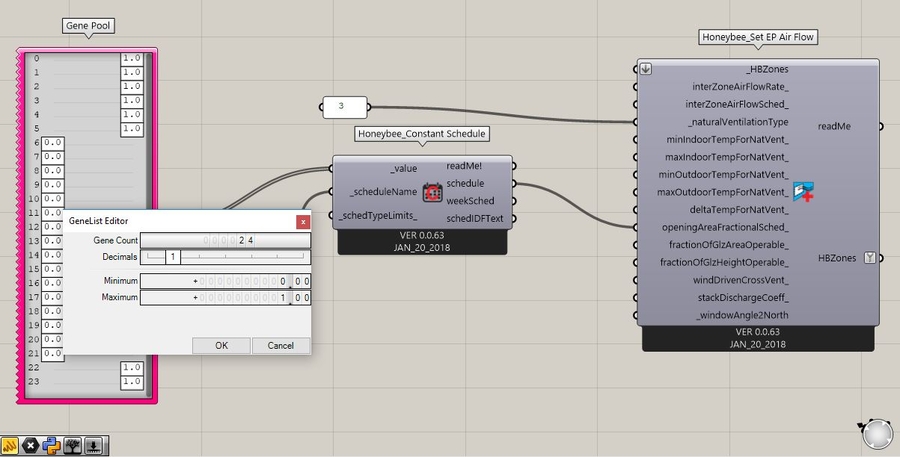Expand the down-arrow on the _HBZones input

pyautogui.click(x=646, y=69)
